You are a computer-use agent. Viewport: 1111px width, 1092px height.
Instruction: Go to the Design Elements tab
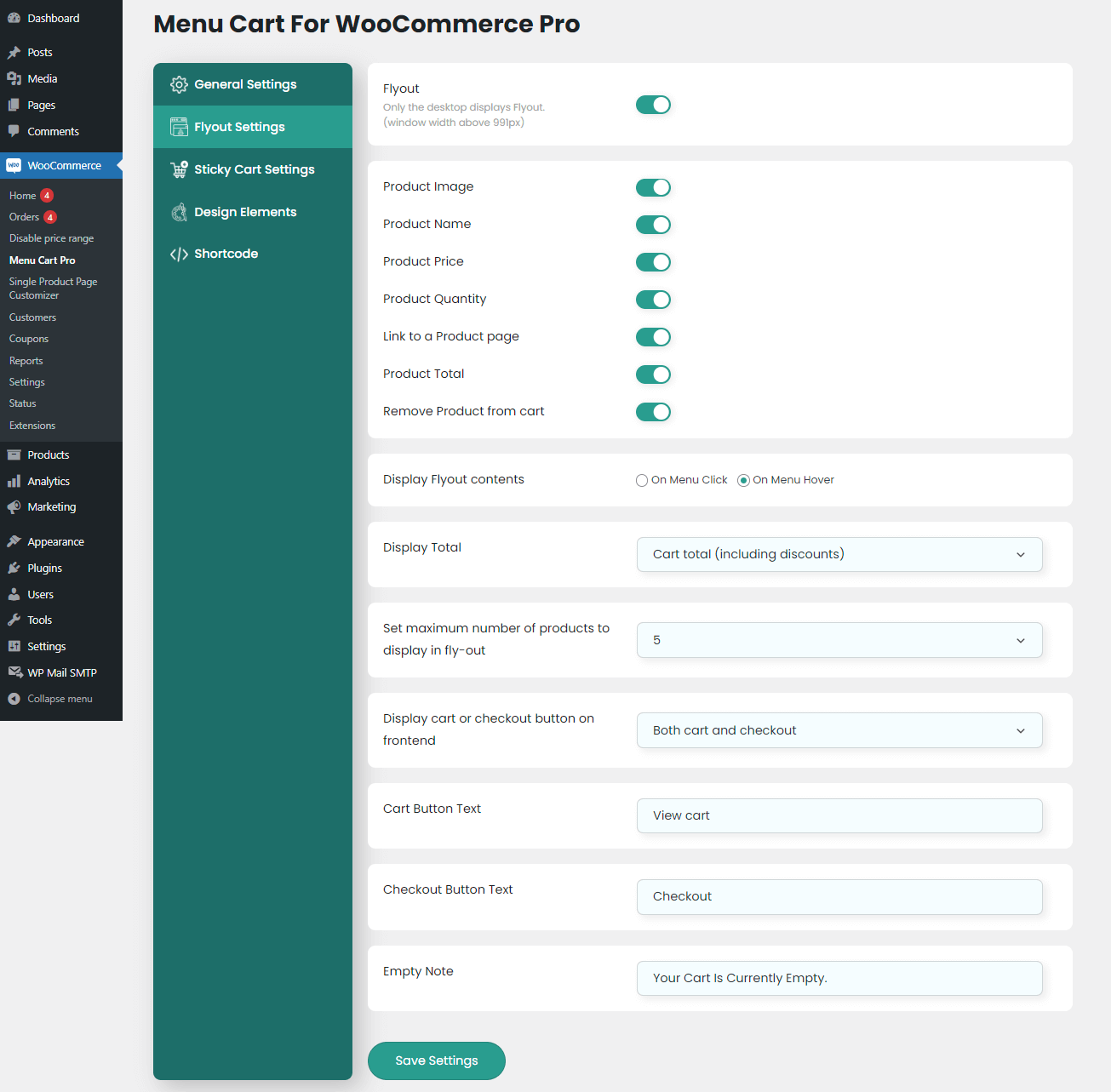253,212
